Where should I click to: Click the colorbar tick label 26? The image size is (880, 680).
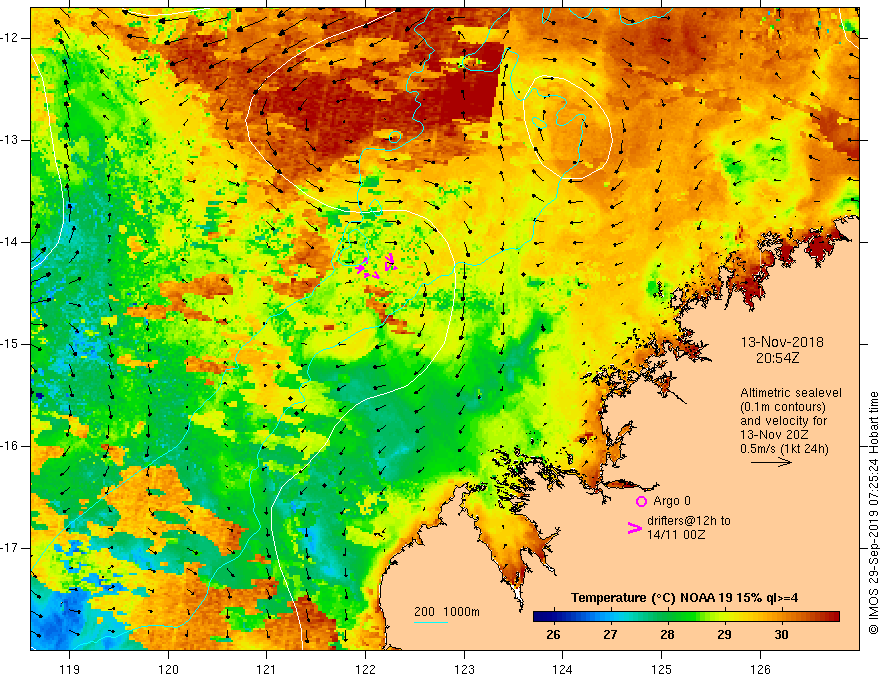[x=553, y=635]
